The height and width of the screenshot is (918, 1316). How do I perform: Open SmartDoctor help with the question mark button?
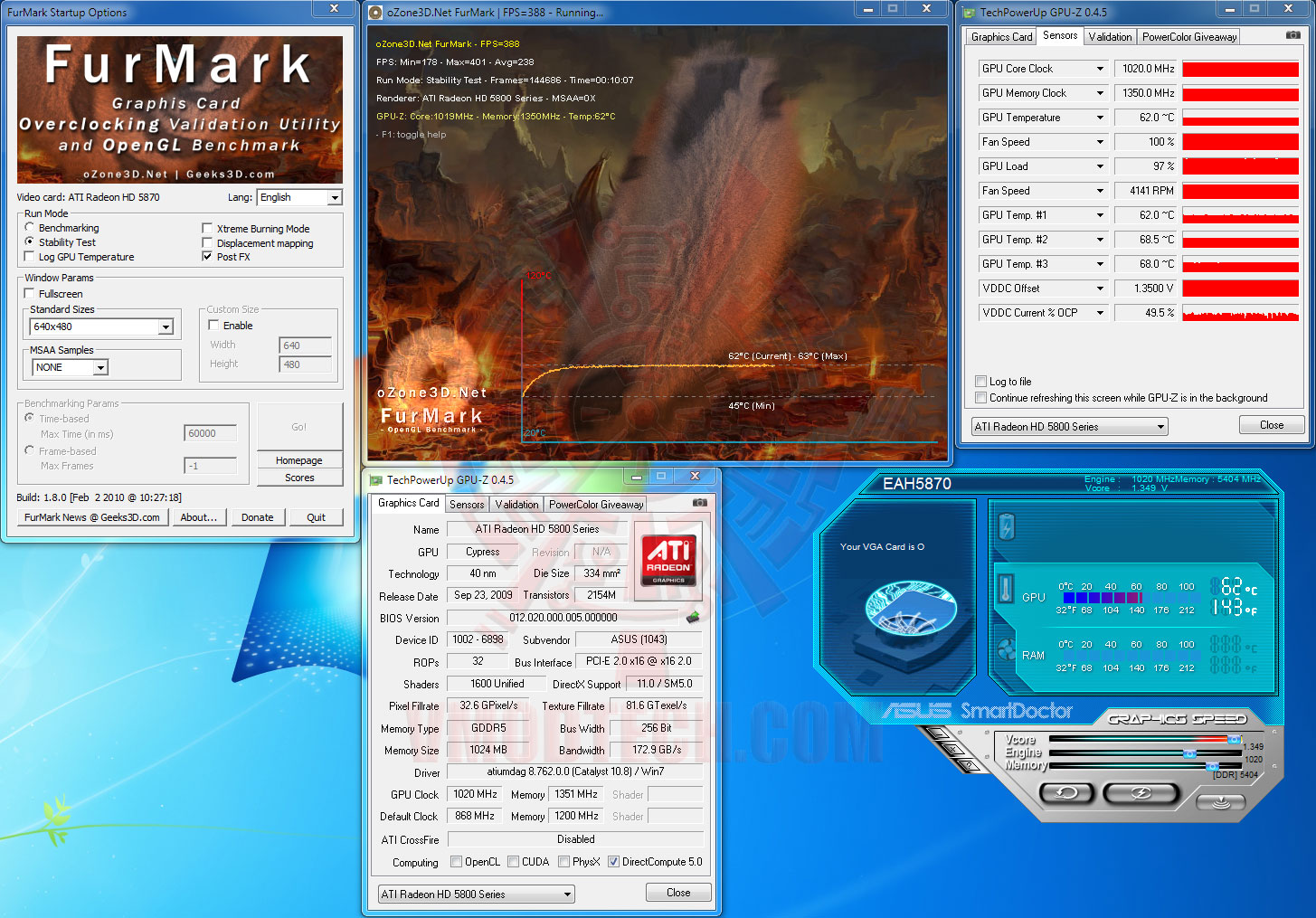coord(970,765)
